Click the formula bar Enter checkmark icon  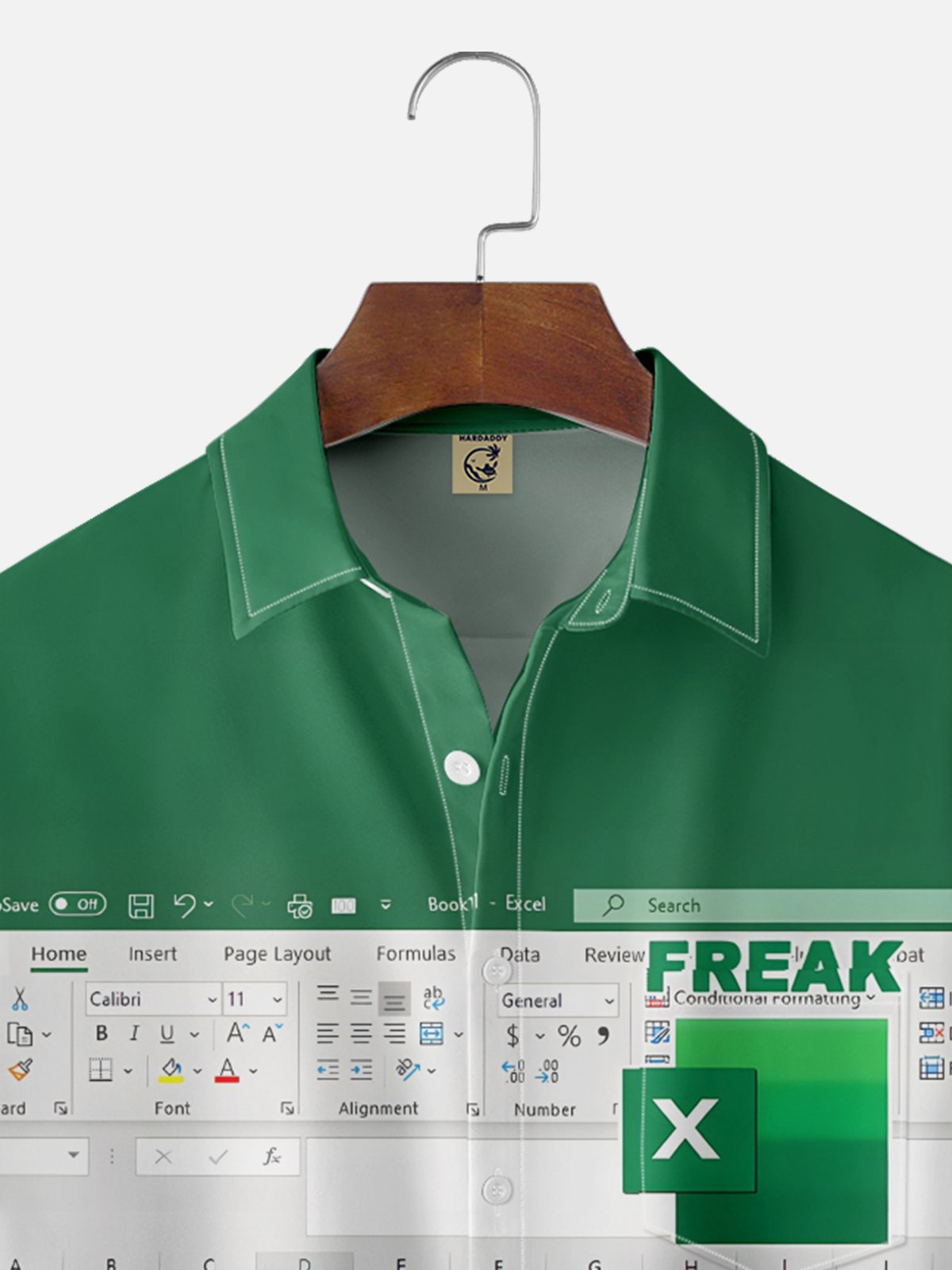pos(217,1157)
